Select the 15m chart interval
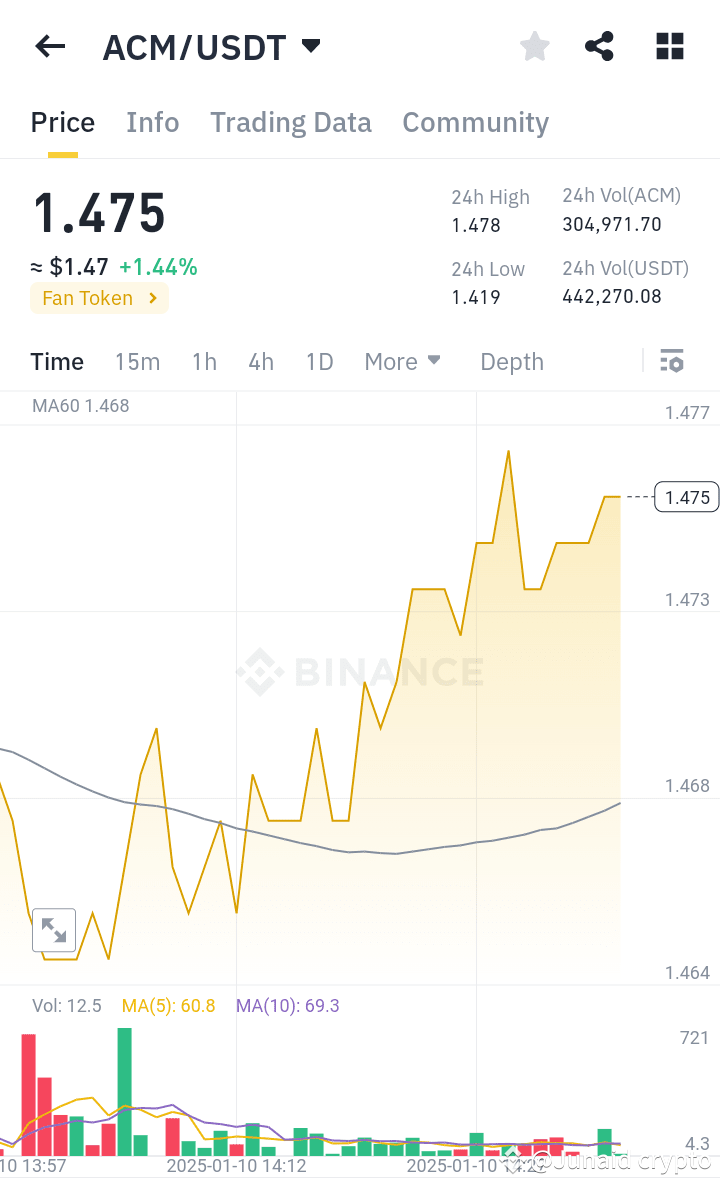720x1183 pixels. click(x=137, y=361)
